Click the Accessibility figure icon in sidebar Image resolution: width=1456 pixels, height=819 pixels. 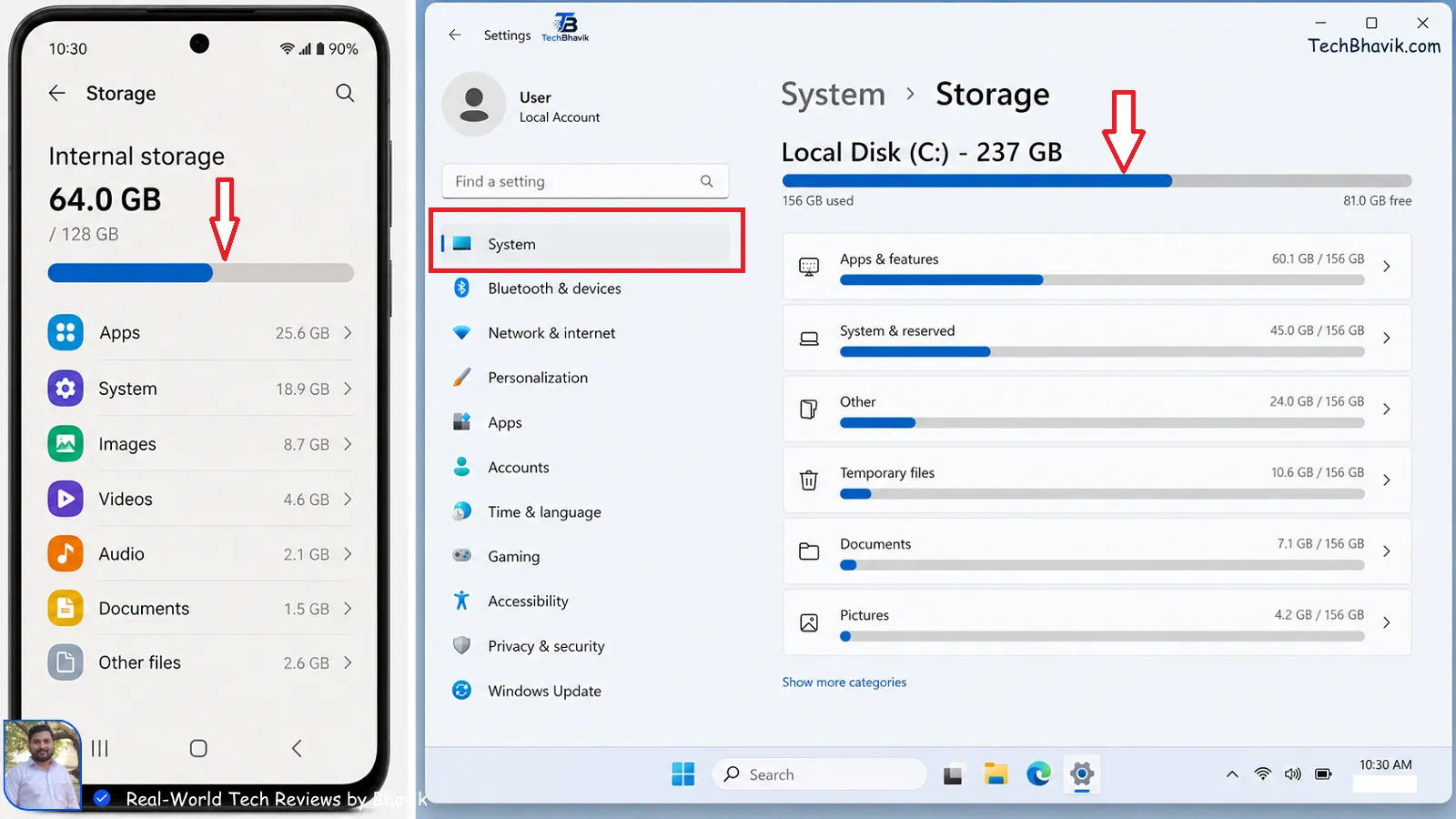coord(461,601)
